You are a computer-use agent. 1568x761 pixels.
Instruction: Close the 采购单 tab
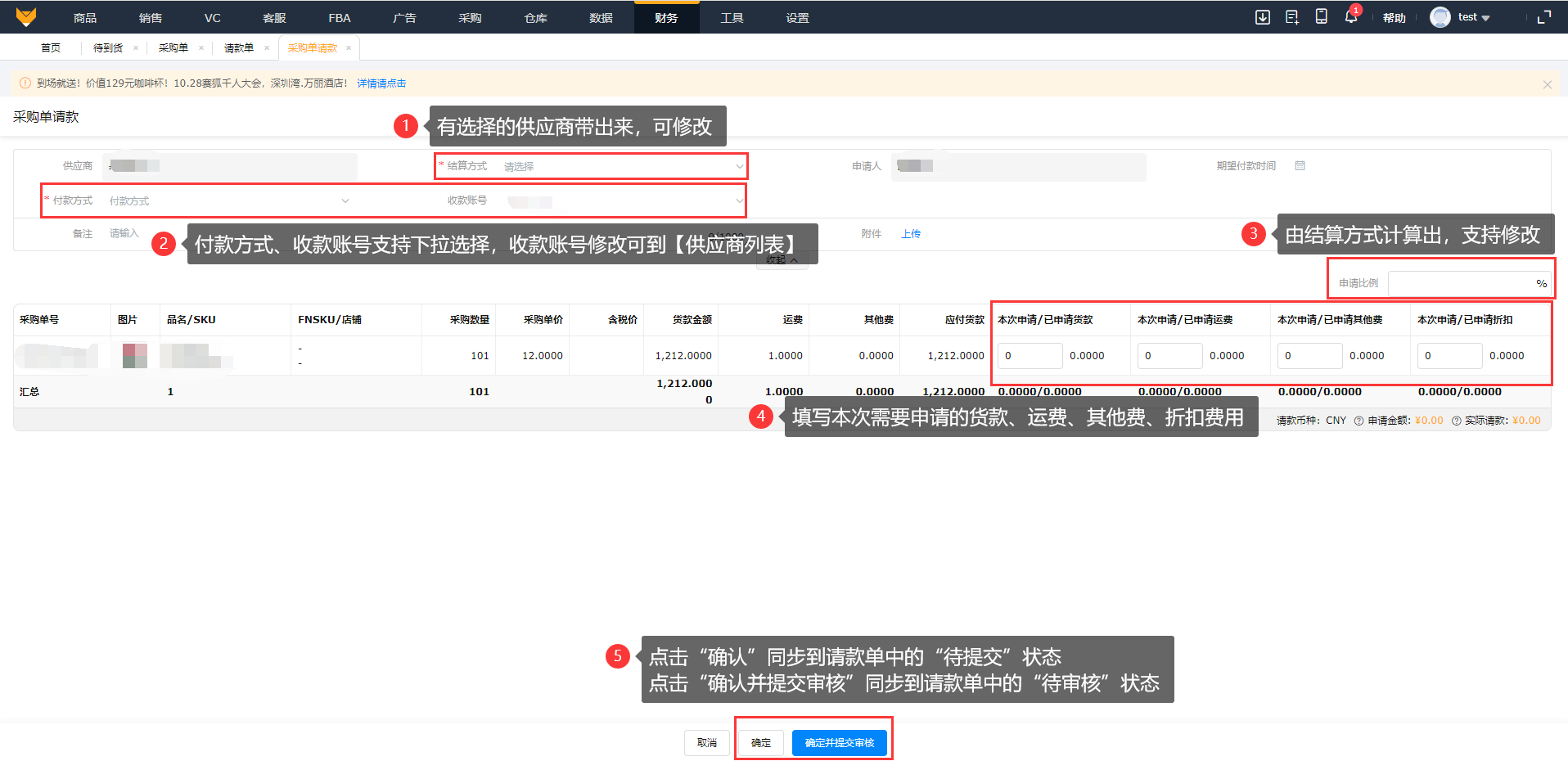[x=201, y=48]
